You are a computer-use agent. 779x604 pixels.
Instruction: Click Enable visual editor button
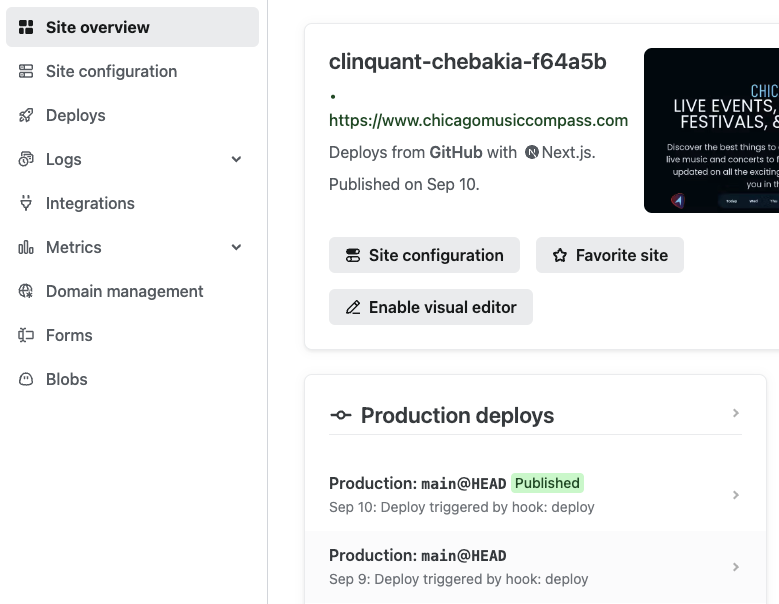[x=431, y=307]
